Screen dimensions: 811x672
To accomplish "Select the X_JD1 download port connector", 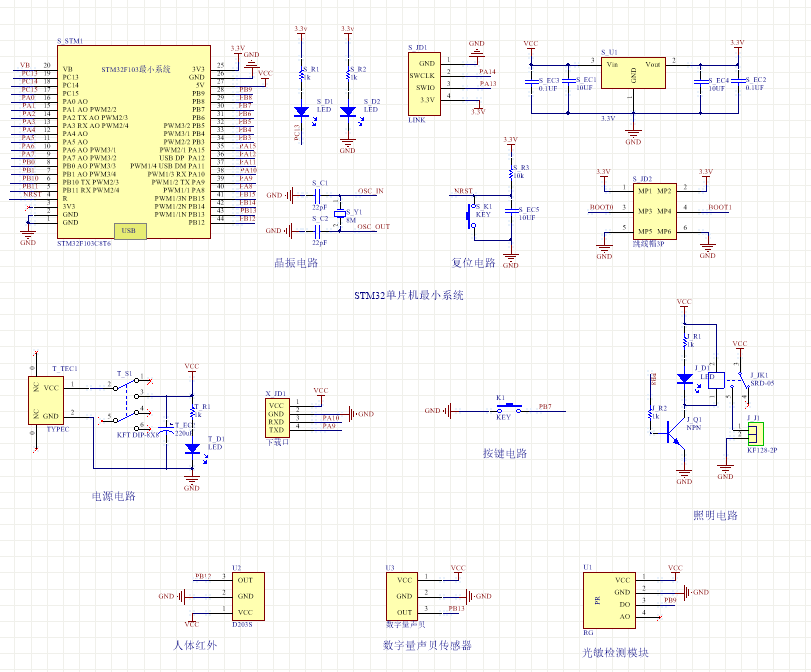I will pyautogui.click(x=277, y=418).
